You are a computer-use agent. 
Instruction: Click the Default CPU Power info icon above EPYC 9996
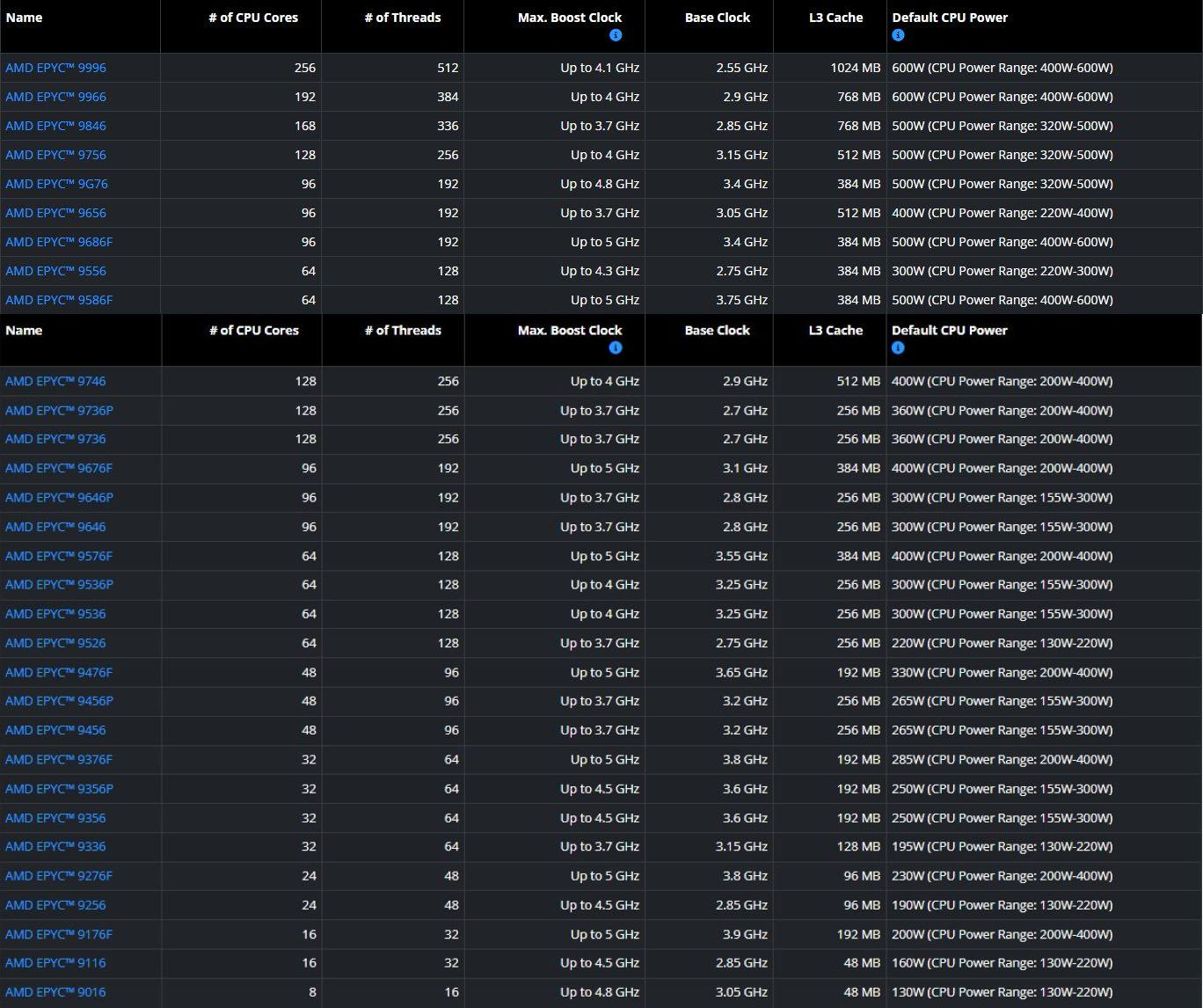point(898,35)
